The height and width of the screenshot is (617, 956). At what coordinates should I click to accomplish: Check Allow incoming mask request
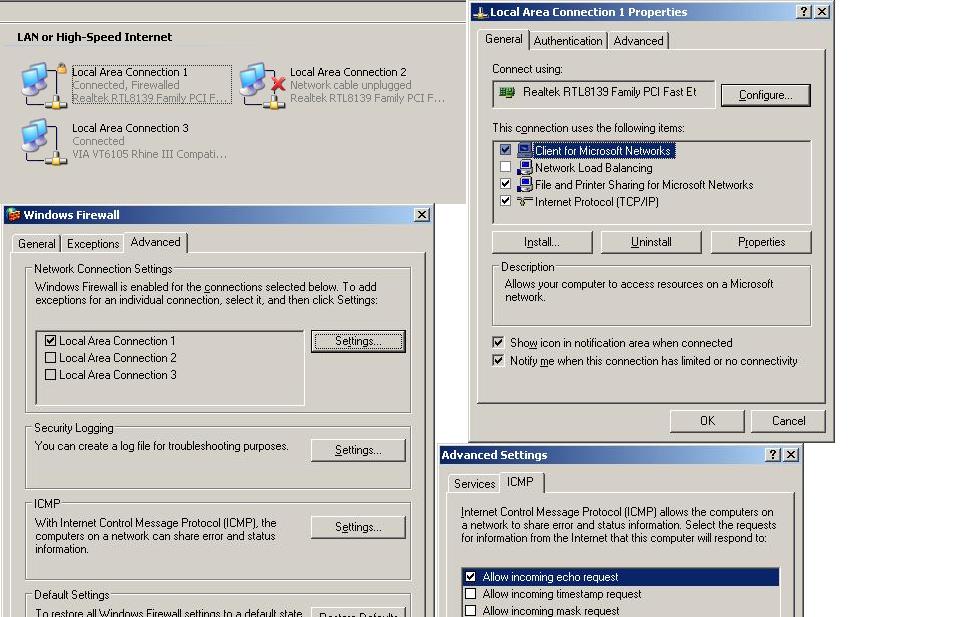pyautogui.click(x=471, y=610)
